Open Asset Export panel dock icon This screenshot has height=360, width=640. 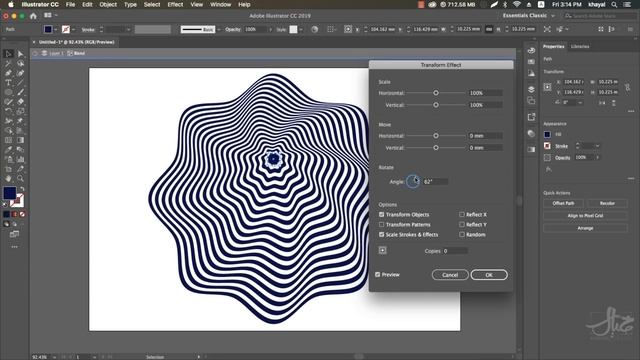pos(531,117)
